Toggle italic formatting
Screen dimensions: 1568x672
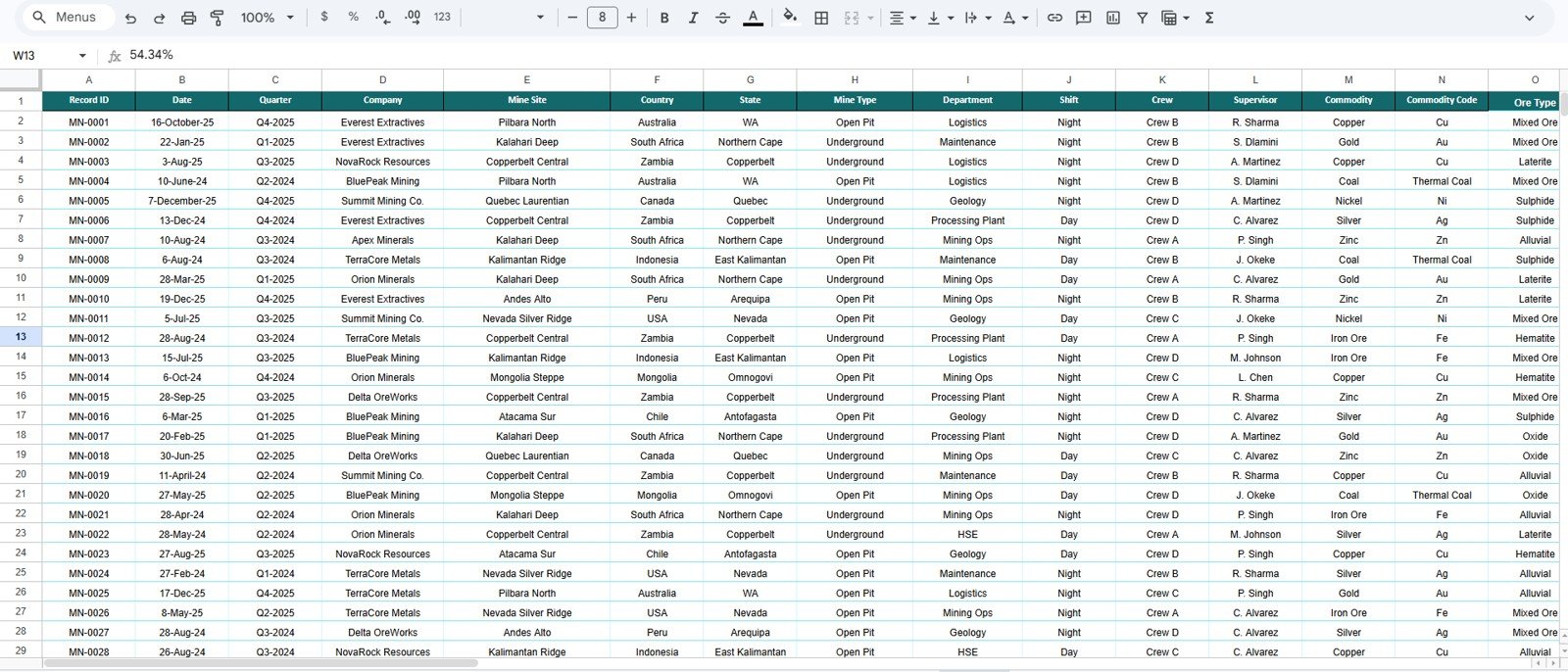(x=694, y=18)
